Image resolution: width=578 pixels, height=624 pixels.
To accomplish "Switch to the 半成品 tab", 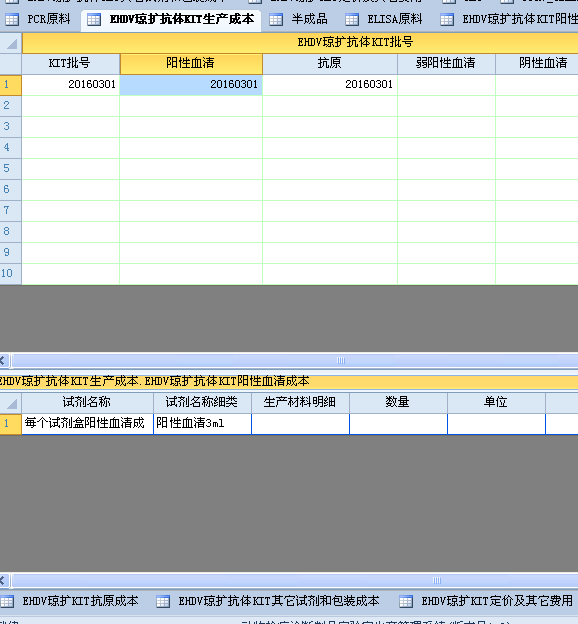I will [309, 19].
